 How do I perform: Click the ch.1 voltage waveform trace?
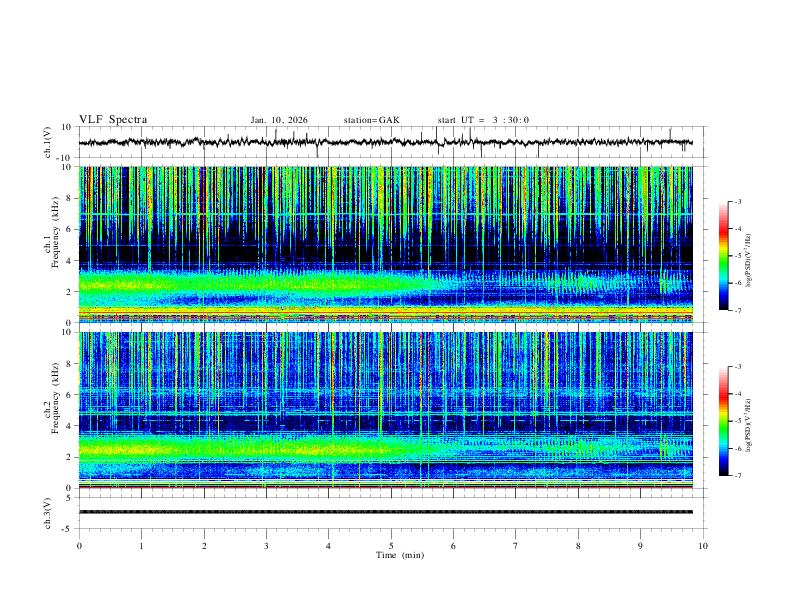coord(385,142)
